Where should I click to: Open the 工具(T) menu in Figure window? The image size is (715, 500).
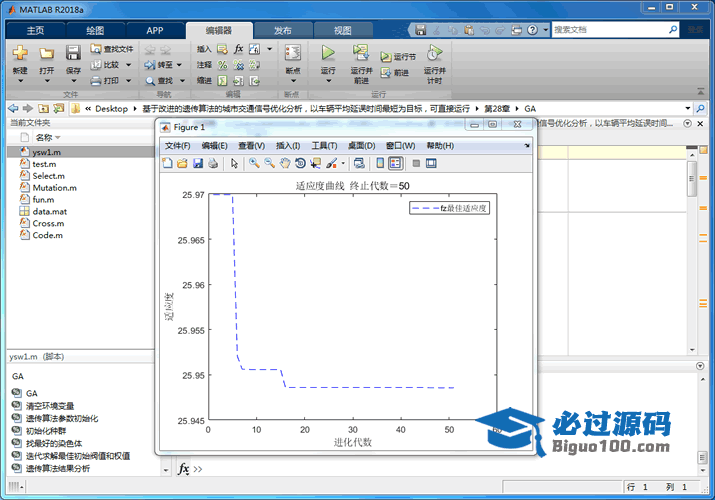pos(323,146)
